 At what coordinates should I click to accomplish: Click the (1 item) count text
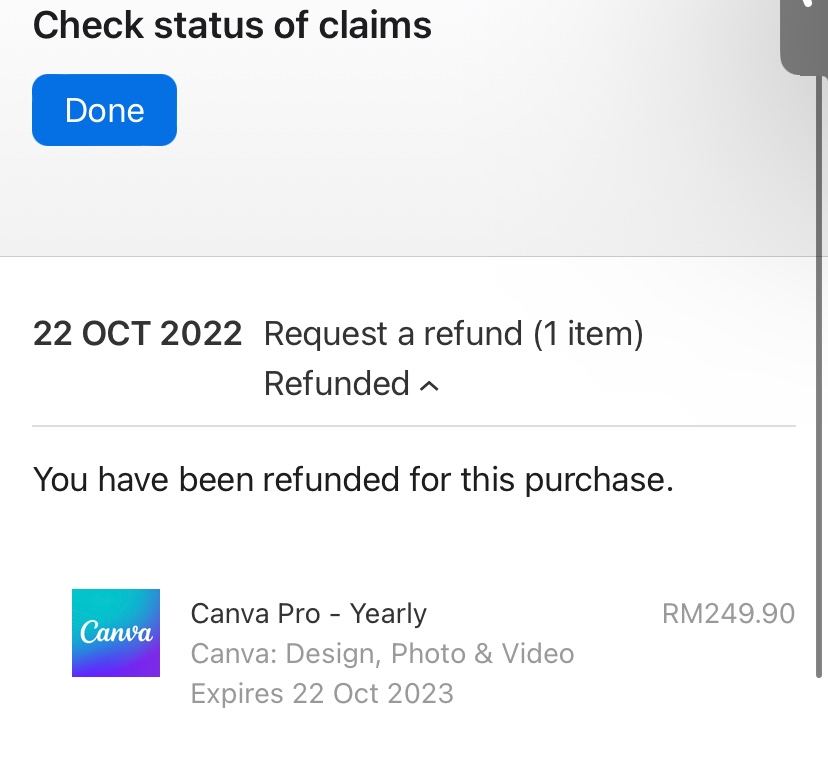point(587,333)
